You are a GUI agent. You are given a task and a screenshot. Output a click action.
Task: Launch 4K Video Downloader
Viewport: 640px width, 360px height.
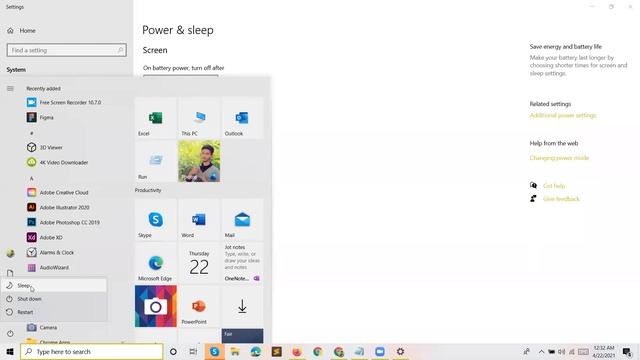[58, 162]
